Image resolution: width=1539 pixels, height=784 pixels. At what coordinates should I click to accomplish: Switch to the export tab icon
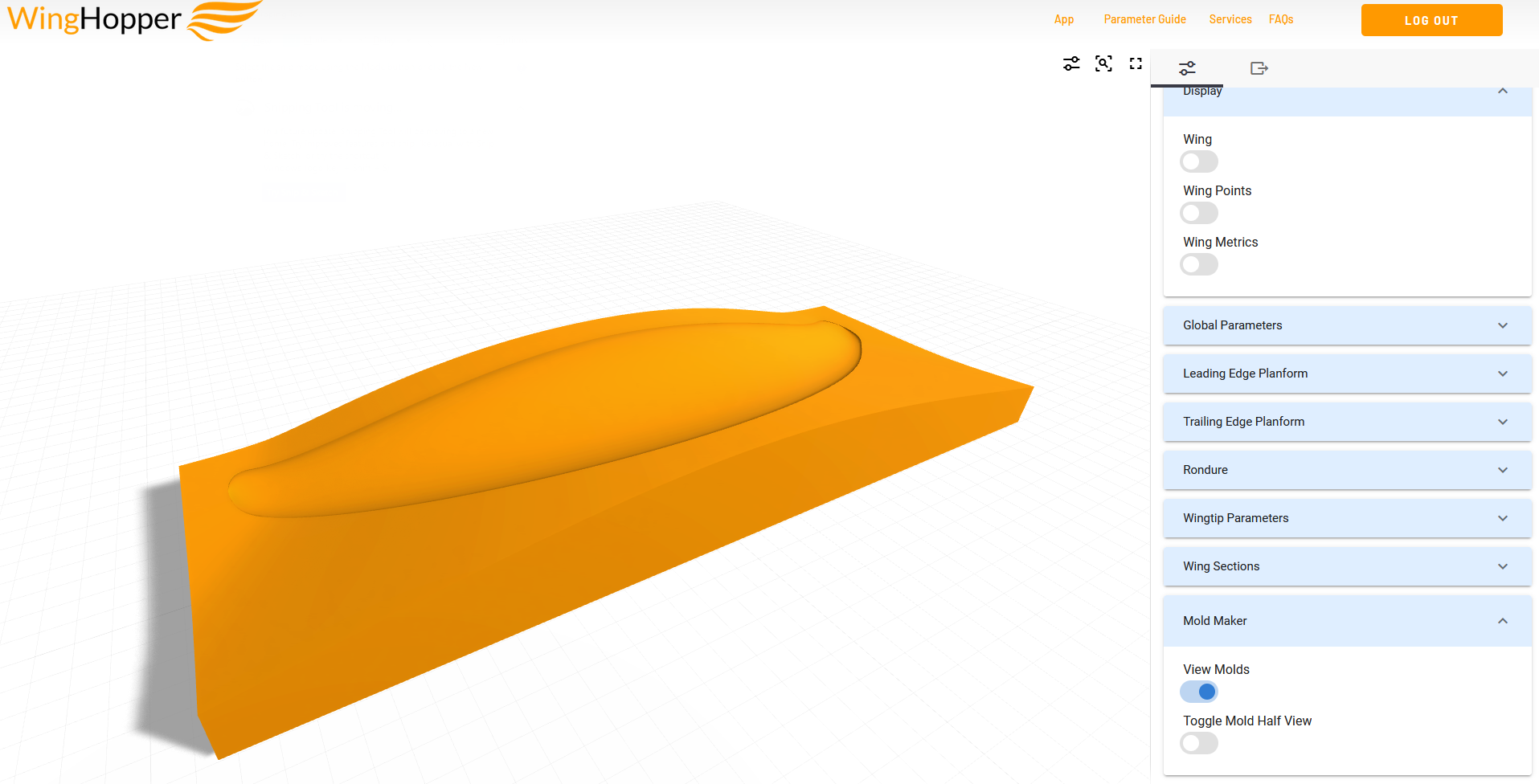(1259, 68)
